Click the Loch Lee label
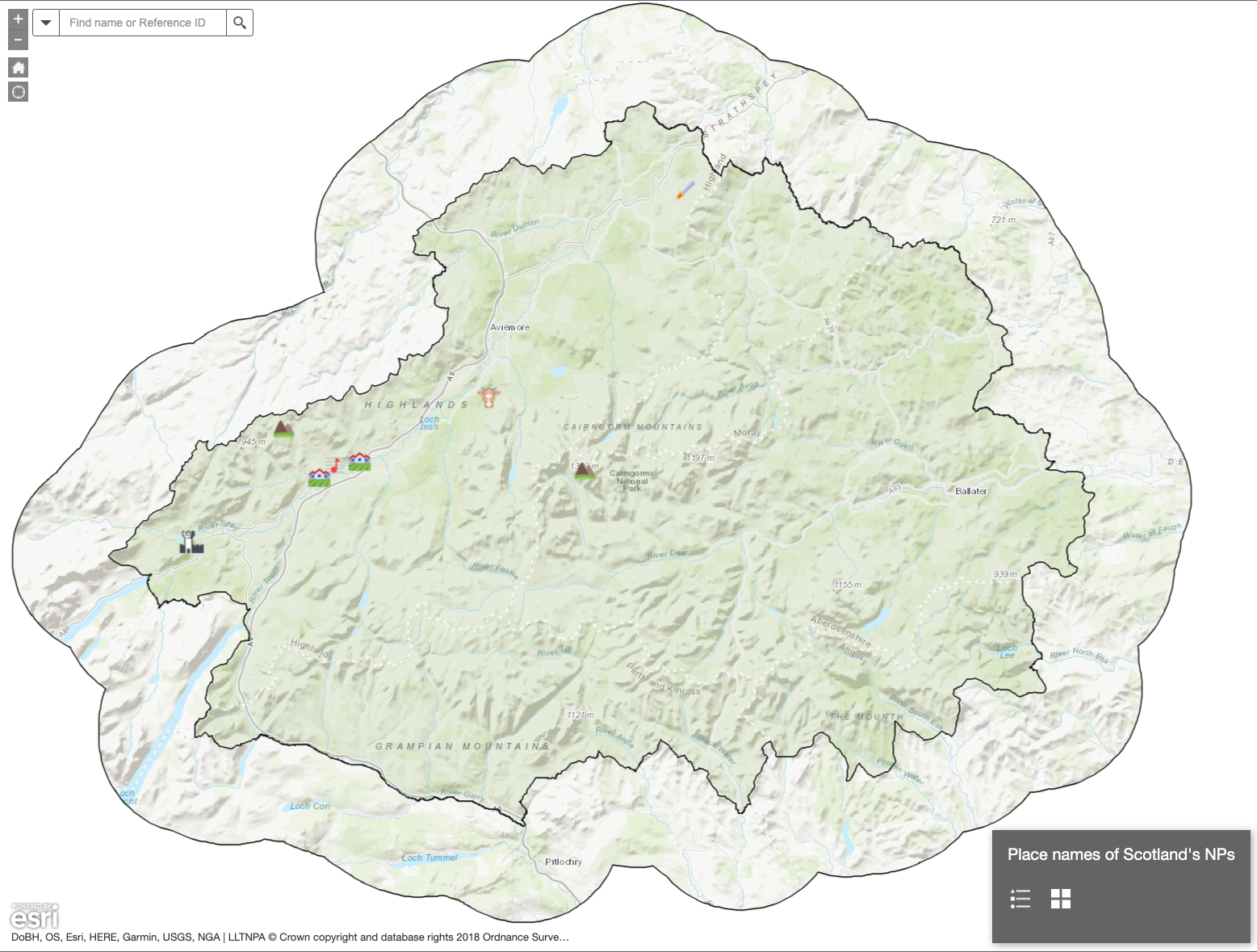Screen dimensions: 1257x952 pyautogui.click(x=1007, y=651)
